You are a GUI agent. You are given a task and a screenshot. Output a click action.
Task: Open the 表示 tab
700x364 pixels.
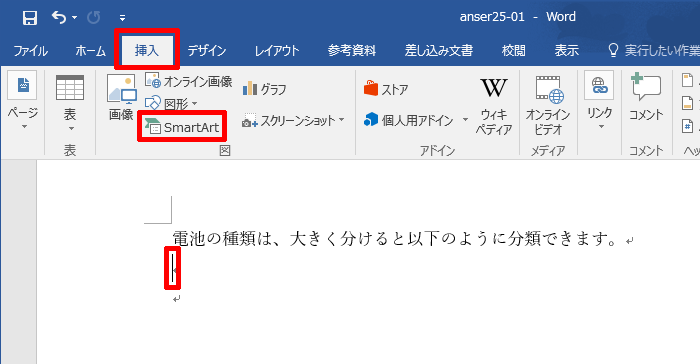coord(567,50)
